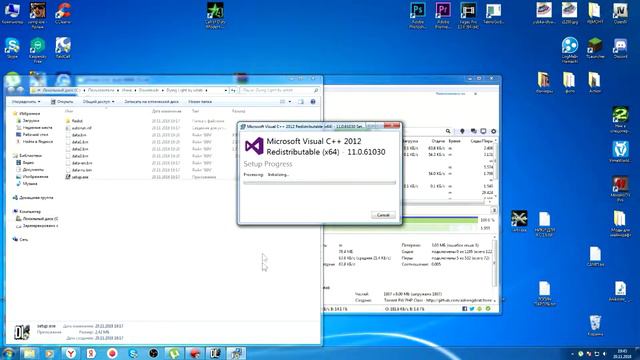640x360 pixels.
Task: Select Сеть in the navigation pane
Action: pos(20,240)
